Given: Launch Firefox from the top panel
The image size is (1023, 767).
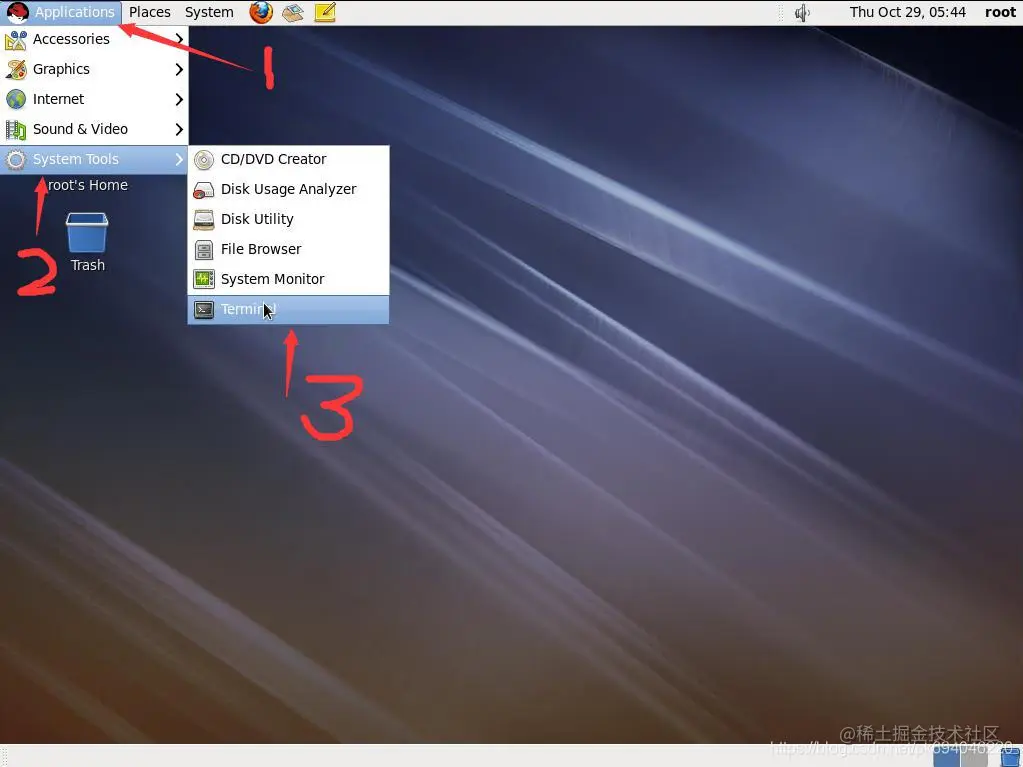Looking at the screenshot, I should pos(261,12).
